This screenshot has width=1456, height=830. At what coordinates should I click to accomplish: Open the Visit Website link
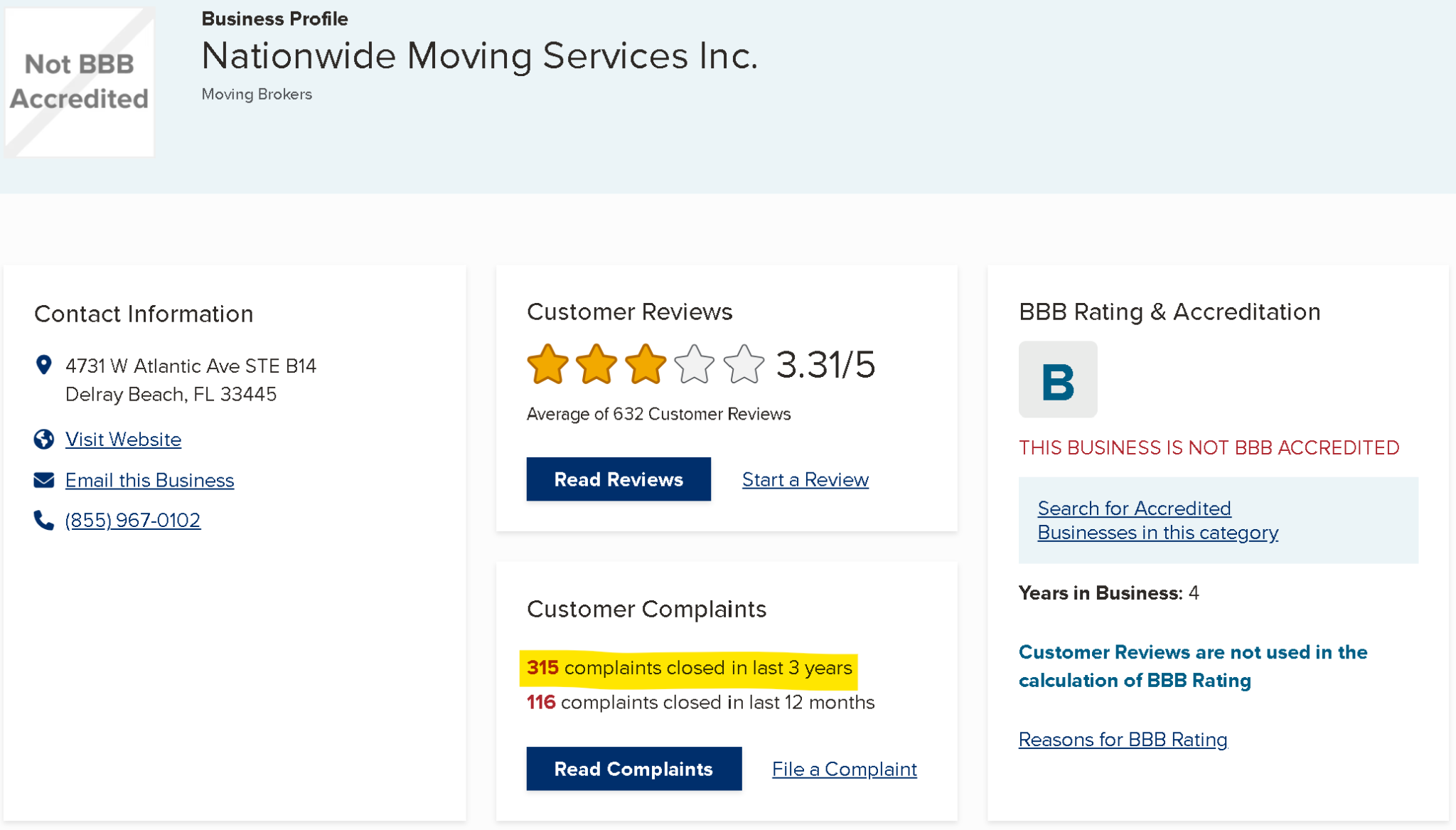click(x=123, y=440)
